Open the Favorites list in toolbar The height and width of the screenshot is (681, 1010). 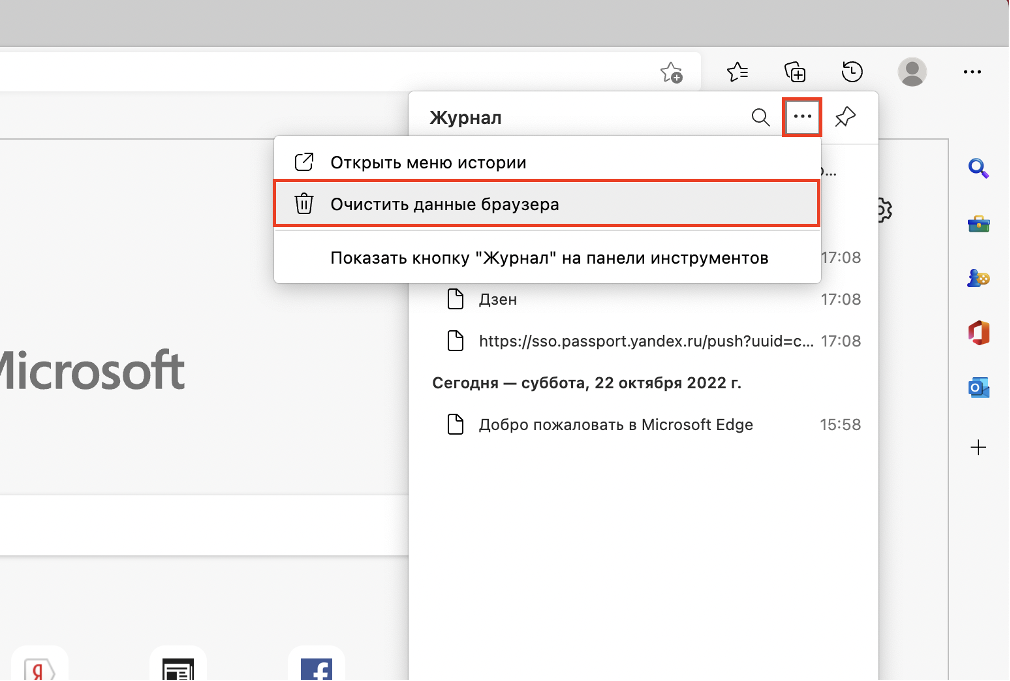click(737, 72)
